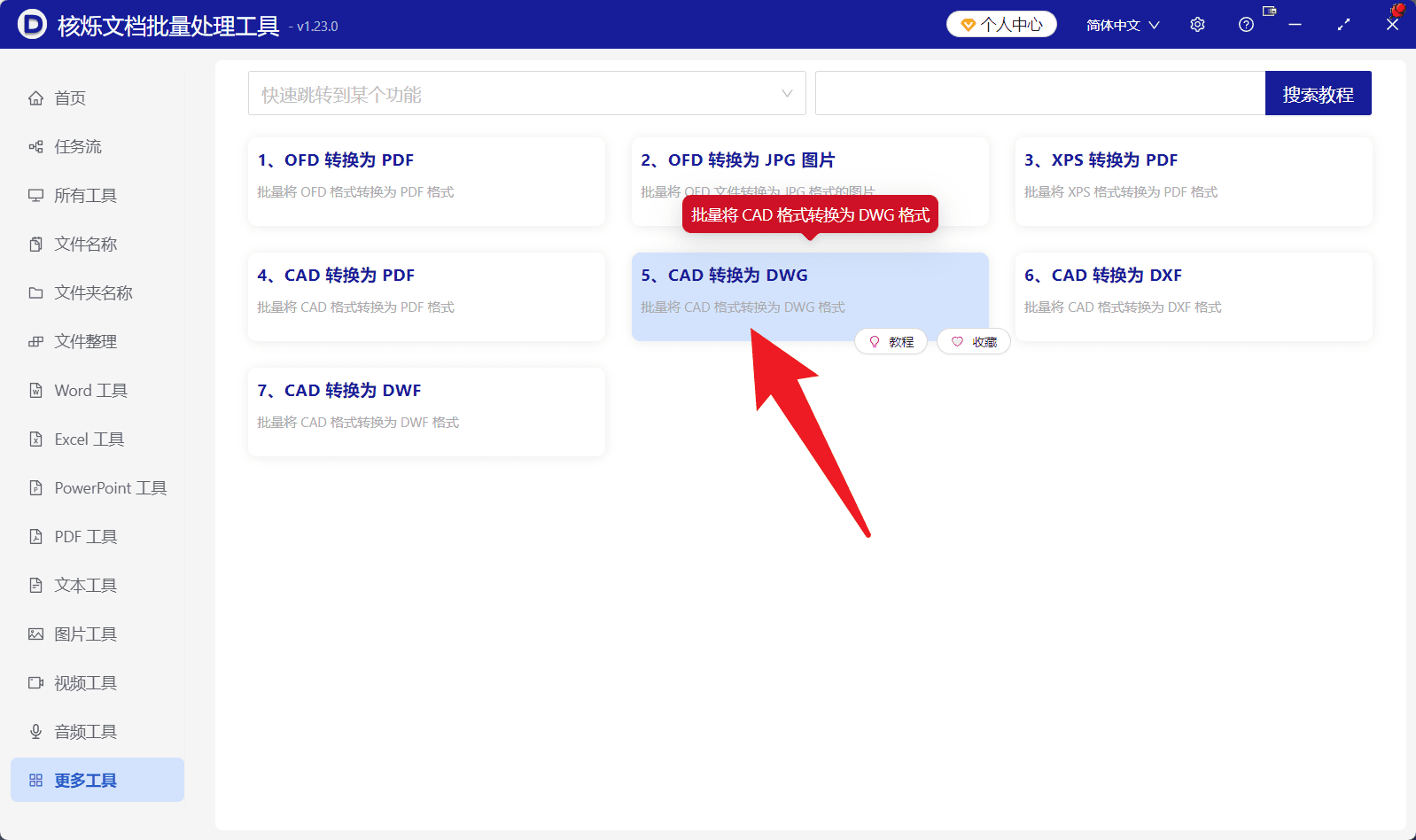Click the heart icon on 收藏 button
Image resolution: width=1416 pixels, height=840 pixels.
[957, 342]
